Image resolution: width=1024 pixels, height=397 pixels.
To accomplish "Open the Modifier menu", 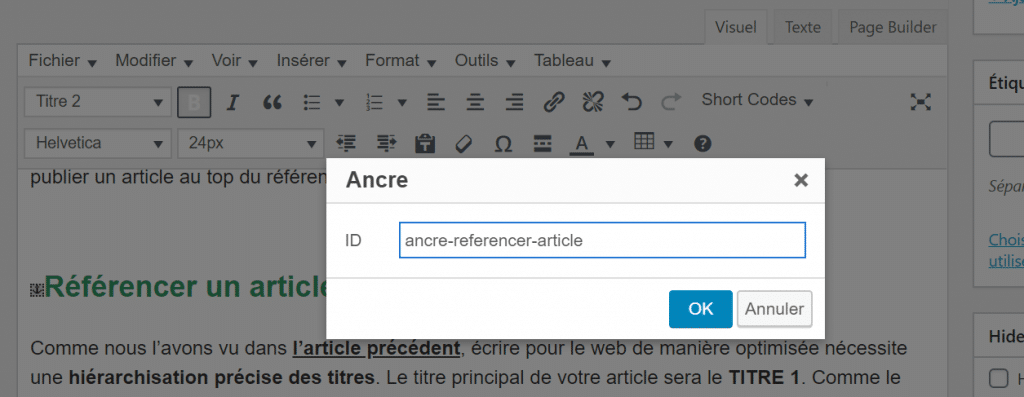I will [154, 61].
